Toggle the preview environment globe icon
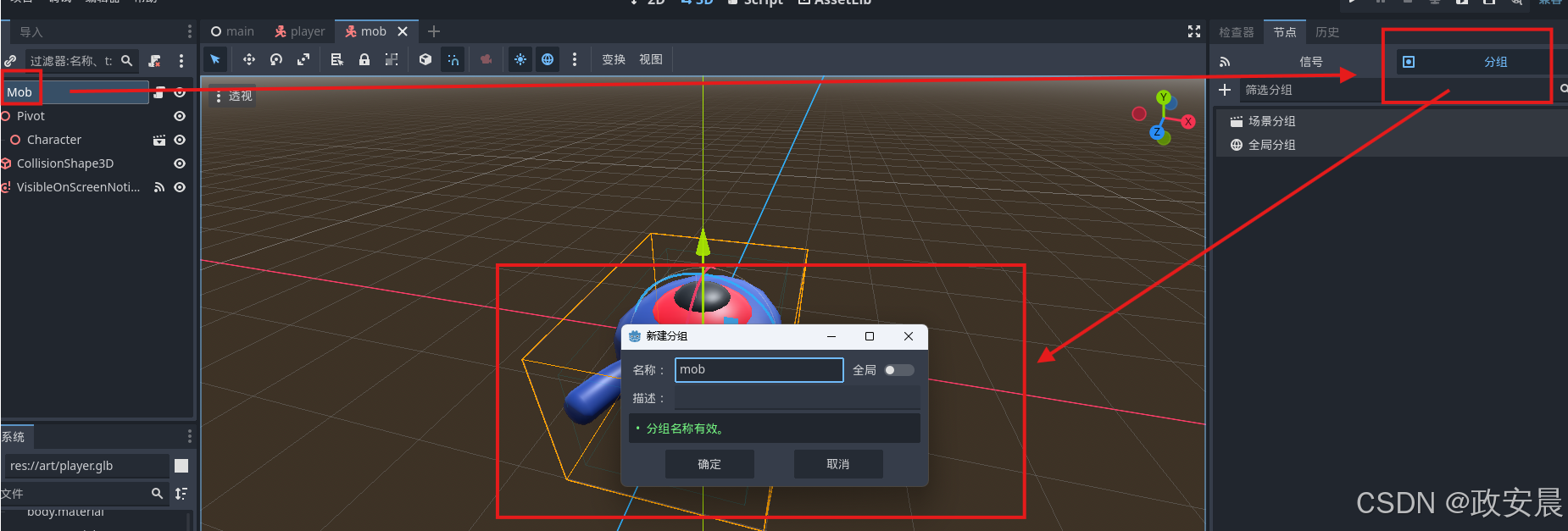1568x531 pixels. [x=548, y=59]
